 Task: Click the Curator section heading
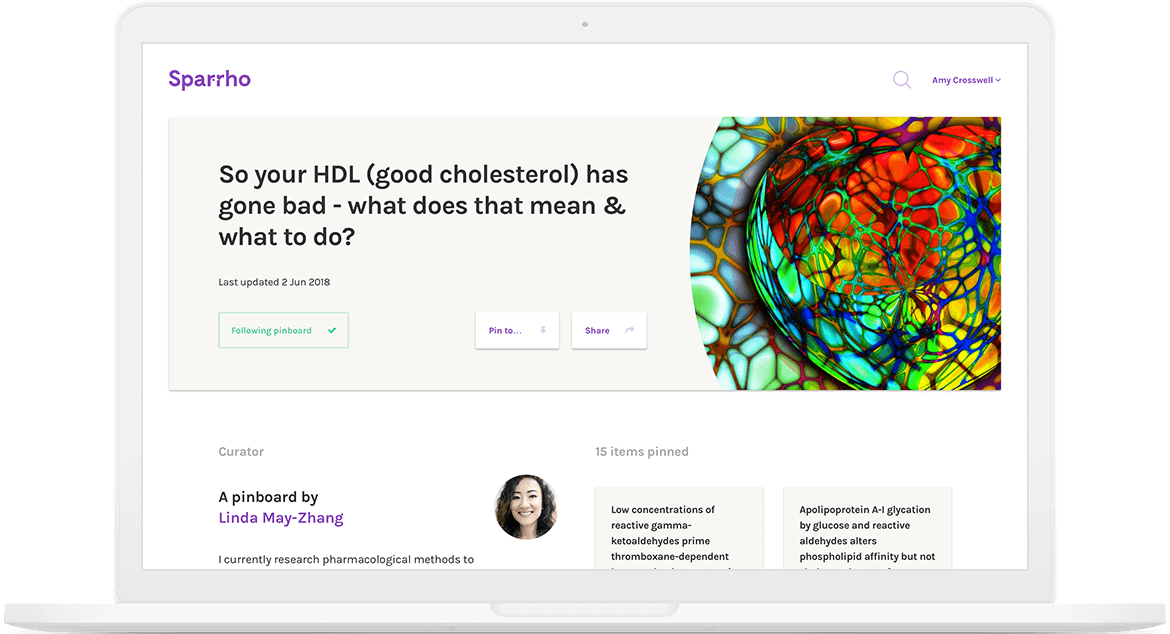point(241,452)
